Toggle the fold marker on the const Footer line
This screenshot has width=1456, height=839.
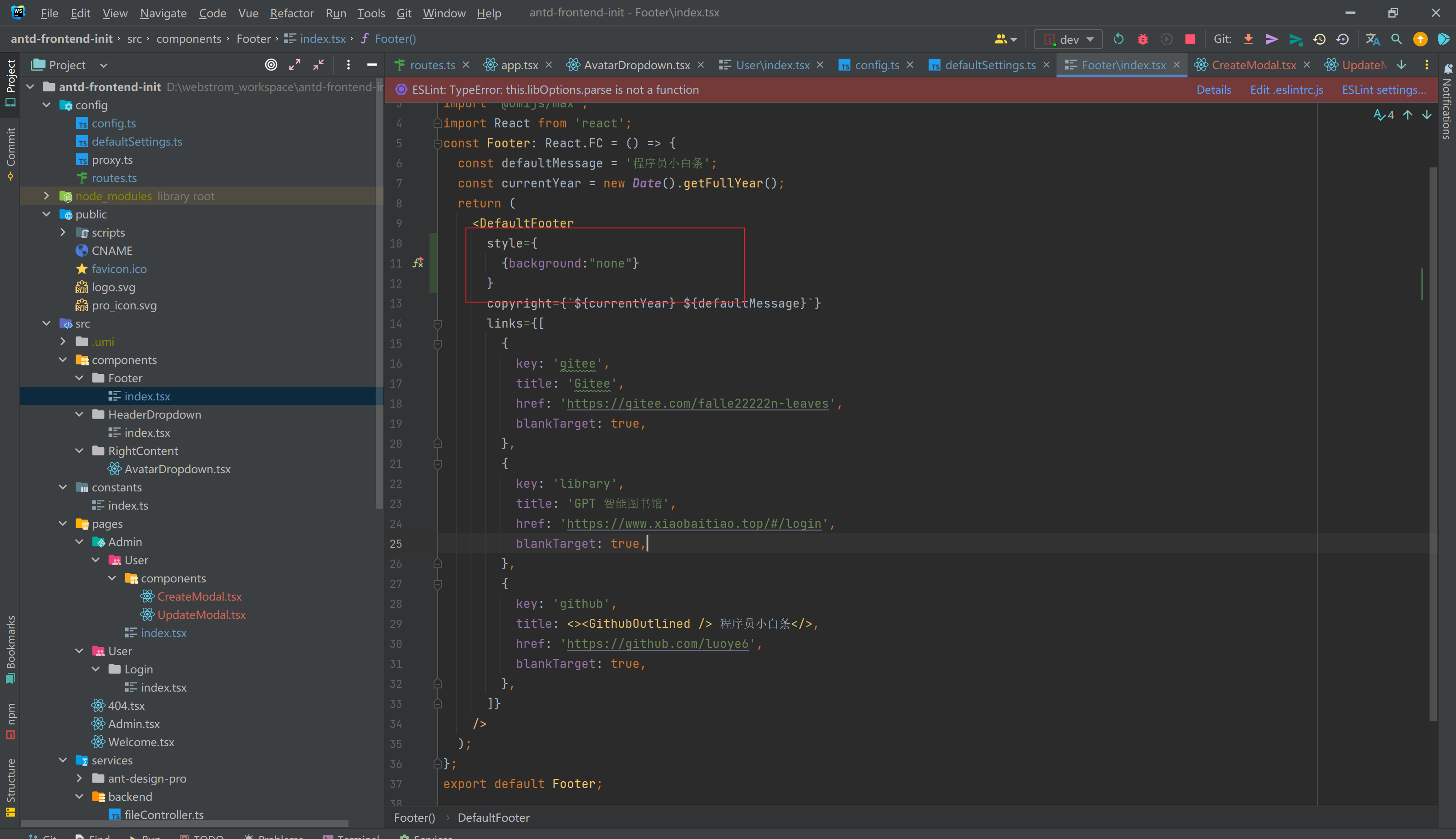tap(437, 143)
